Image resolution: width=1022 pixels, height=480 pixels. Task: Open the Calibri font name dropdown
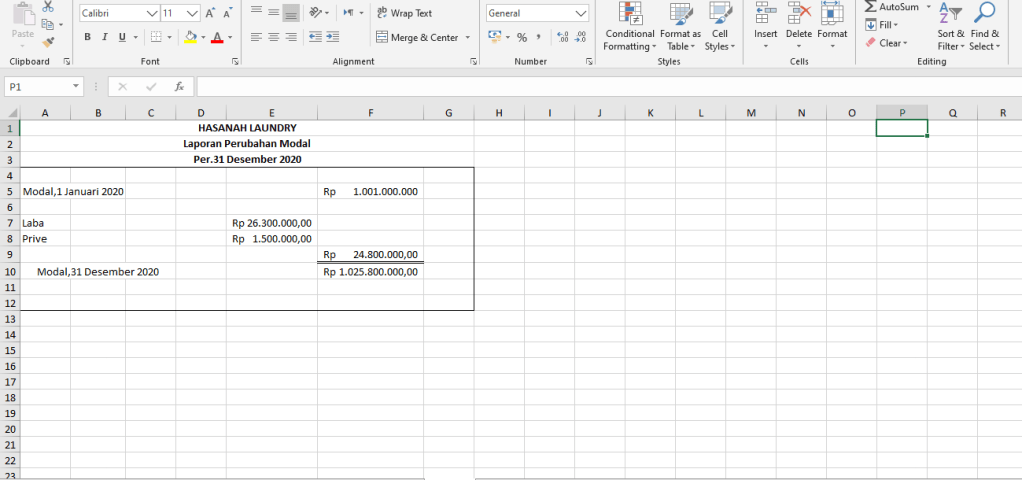tap(152, 14)
